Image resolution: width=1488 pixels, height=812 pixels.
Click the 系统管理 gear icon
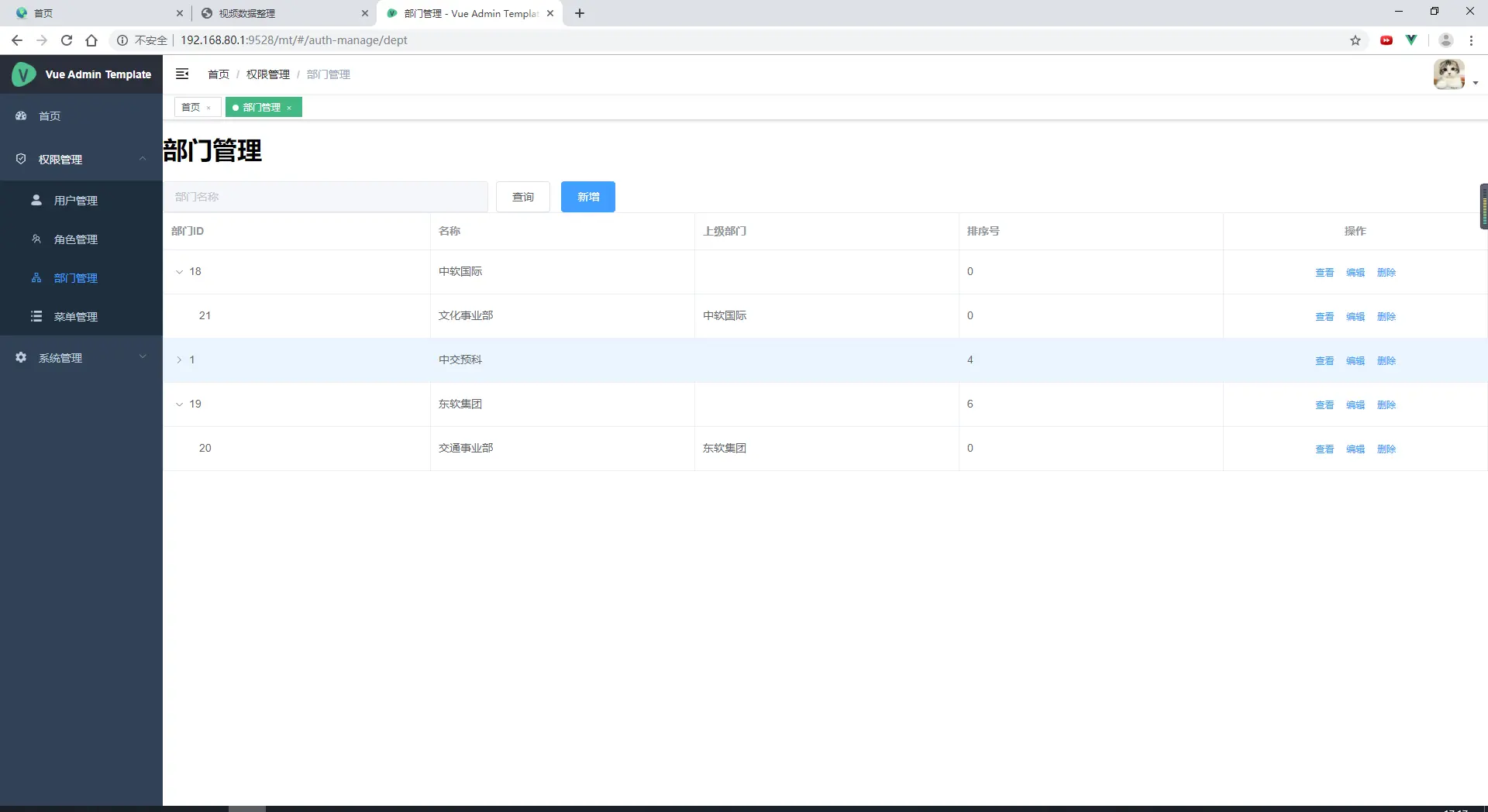pyautogui.click(x=21, y=357)
